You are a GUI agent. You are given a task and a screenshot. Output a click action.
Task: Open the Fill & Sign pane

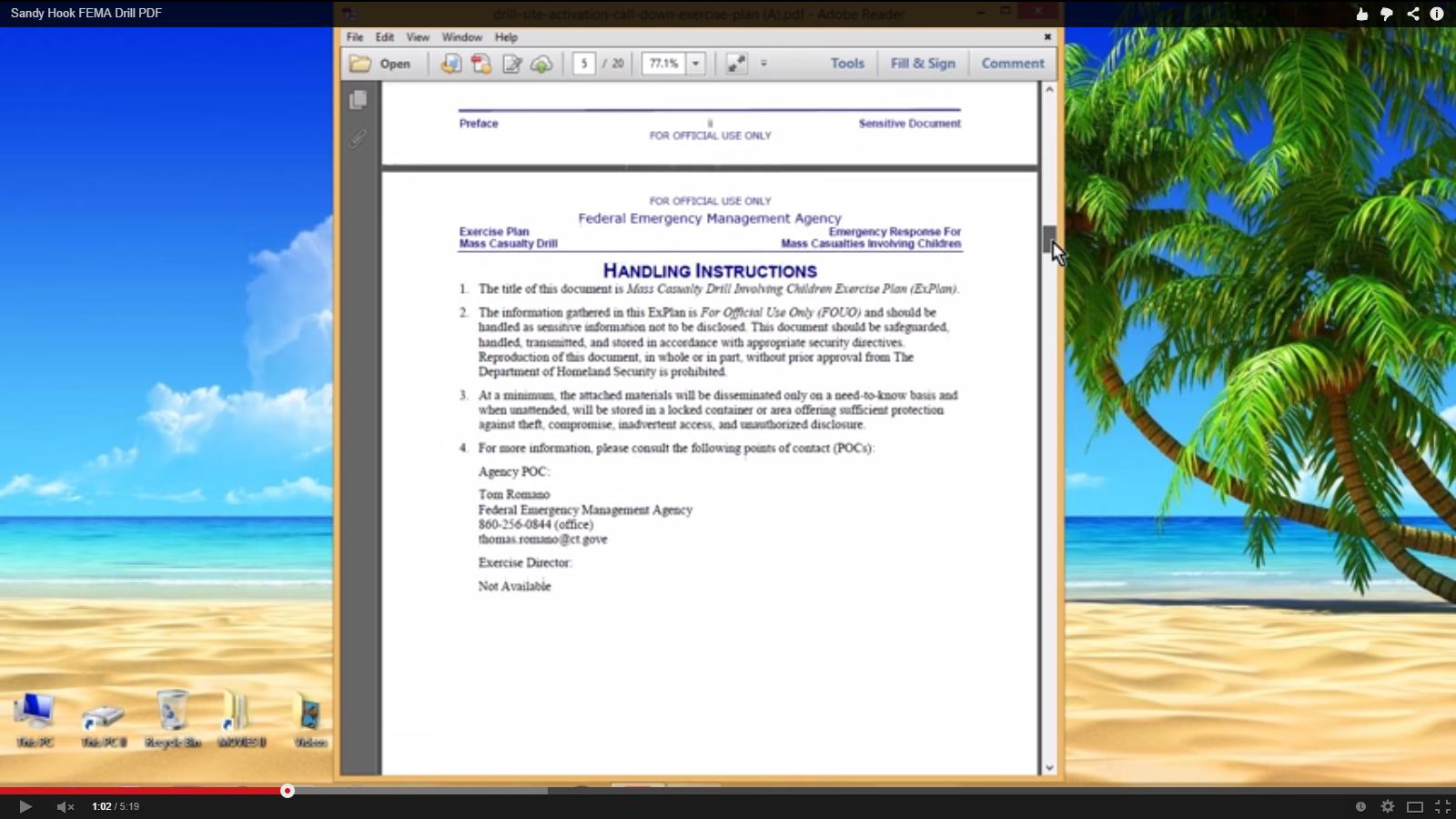[x=923, y=64]
